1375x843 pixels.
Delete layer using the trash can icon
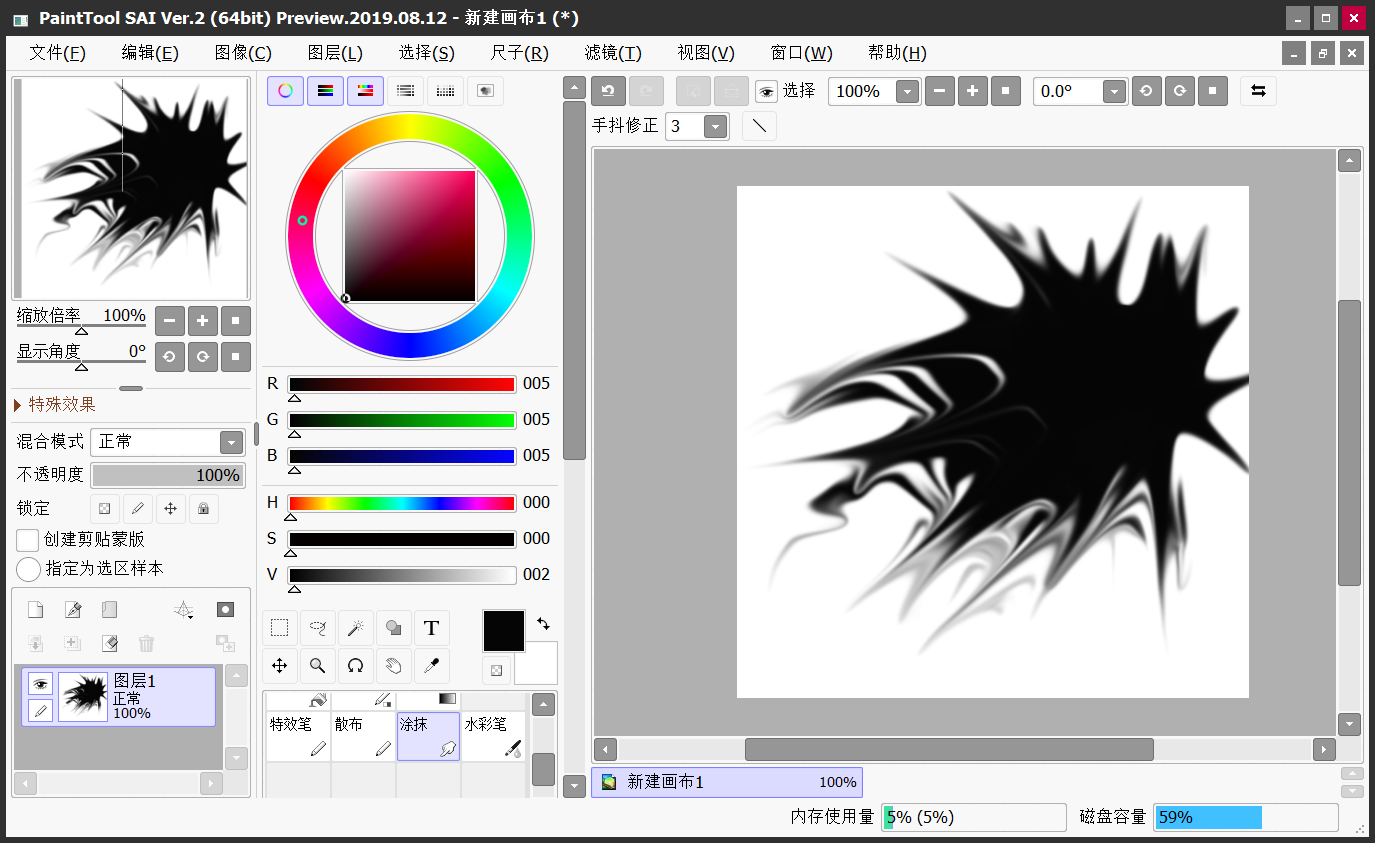(x=147, y=643)
